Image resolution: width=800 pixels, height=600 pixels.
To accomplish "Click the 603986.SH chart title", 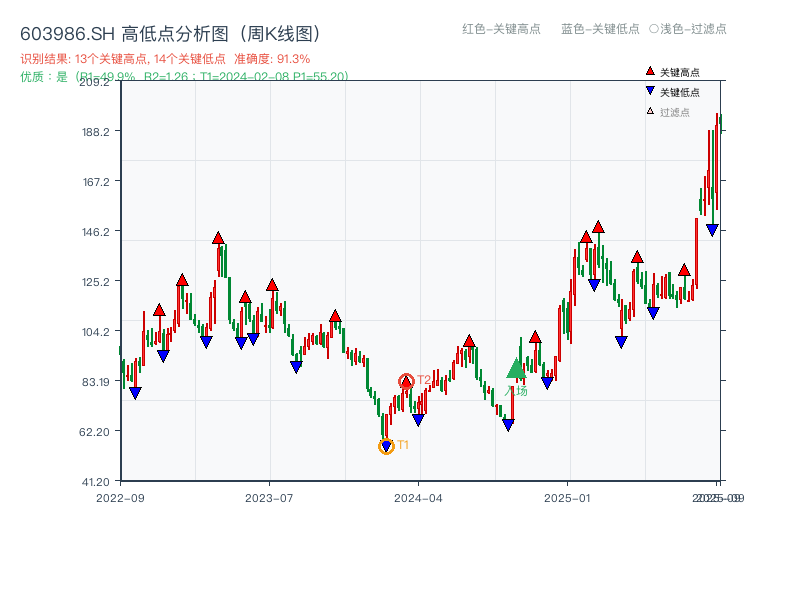I will [170, 31].
